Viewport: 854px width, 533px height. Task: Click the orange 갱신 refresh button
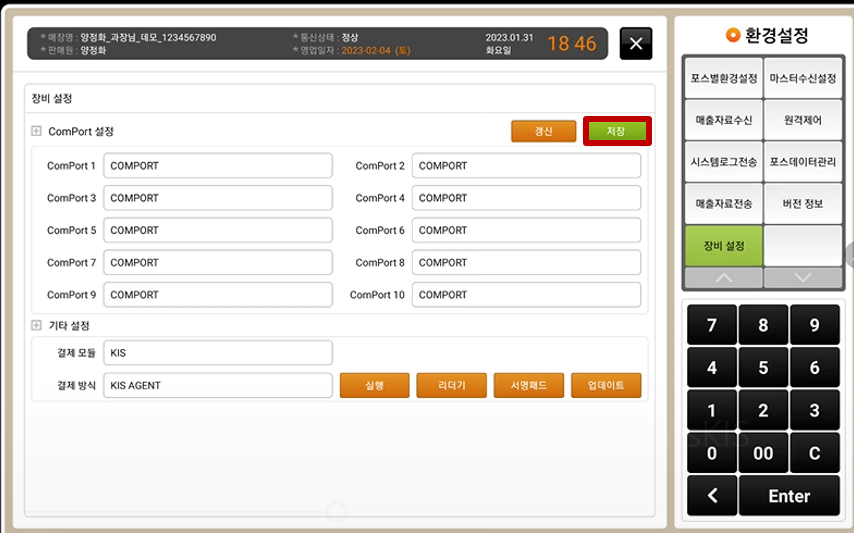543,131
